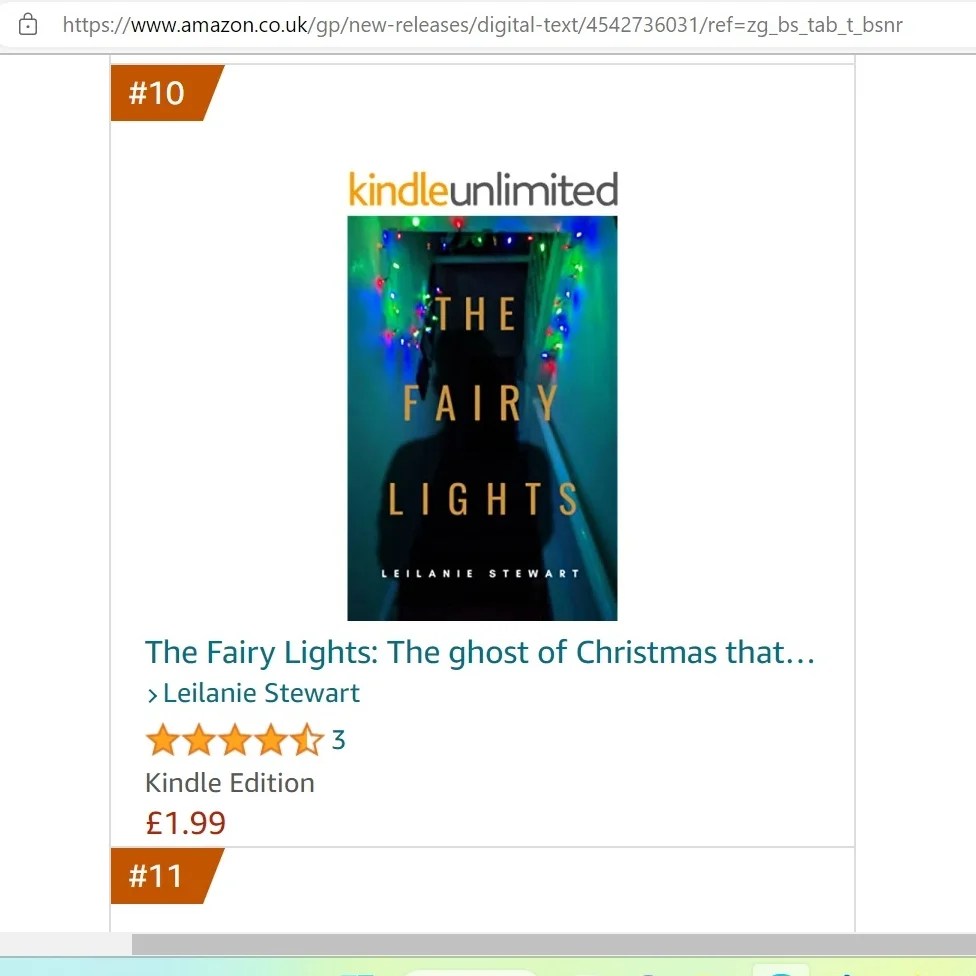
Task: Select the Amazon URL in address bar
Action: pyautogui.click(x=482, y=25)
